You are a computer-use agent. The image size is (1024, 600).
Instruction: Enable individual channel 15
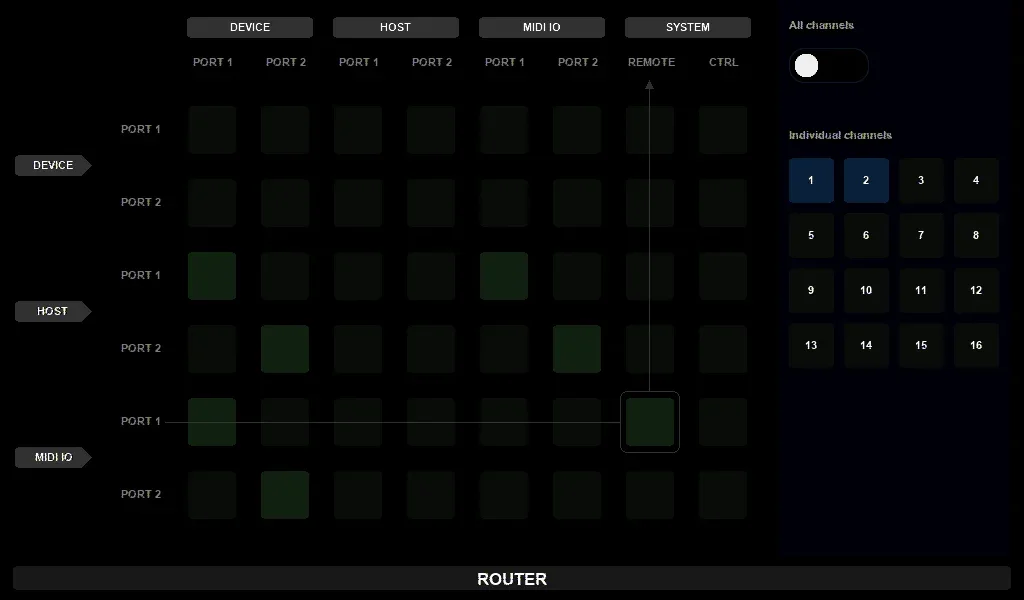pos(921,345)
